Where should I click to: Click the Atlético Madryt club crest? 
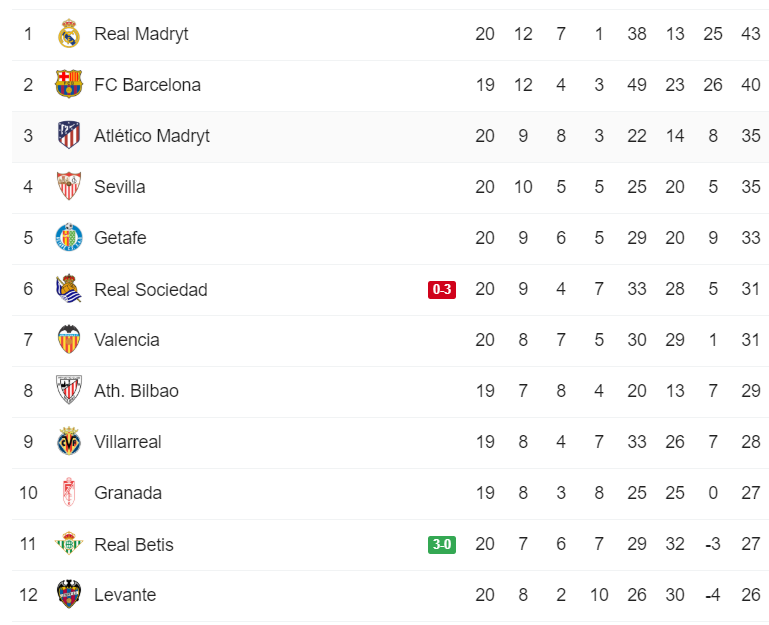pos(68,136)
